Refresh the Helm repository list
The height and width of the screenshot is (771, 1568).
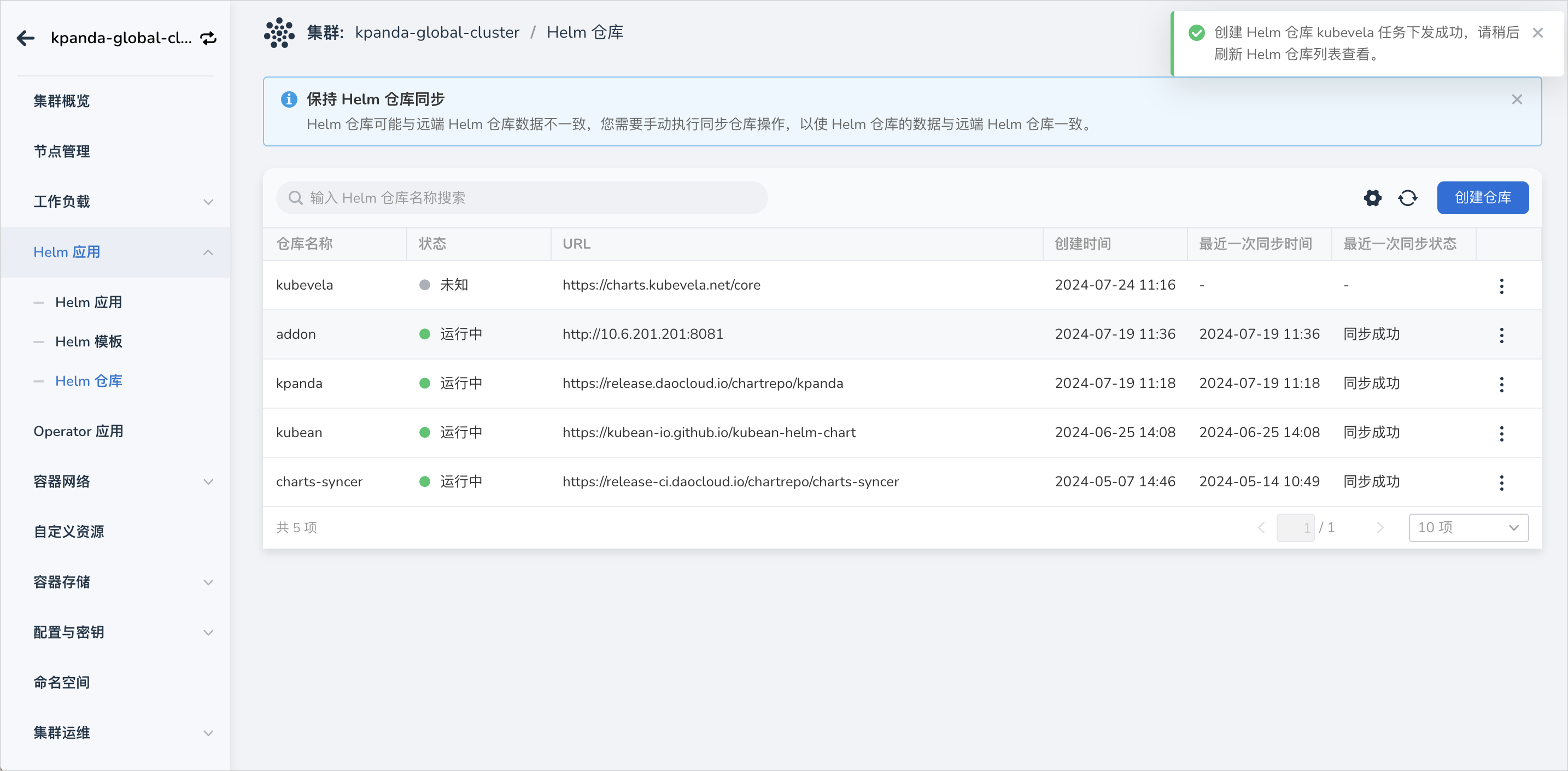[x=1407, y=198]
